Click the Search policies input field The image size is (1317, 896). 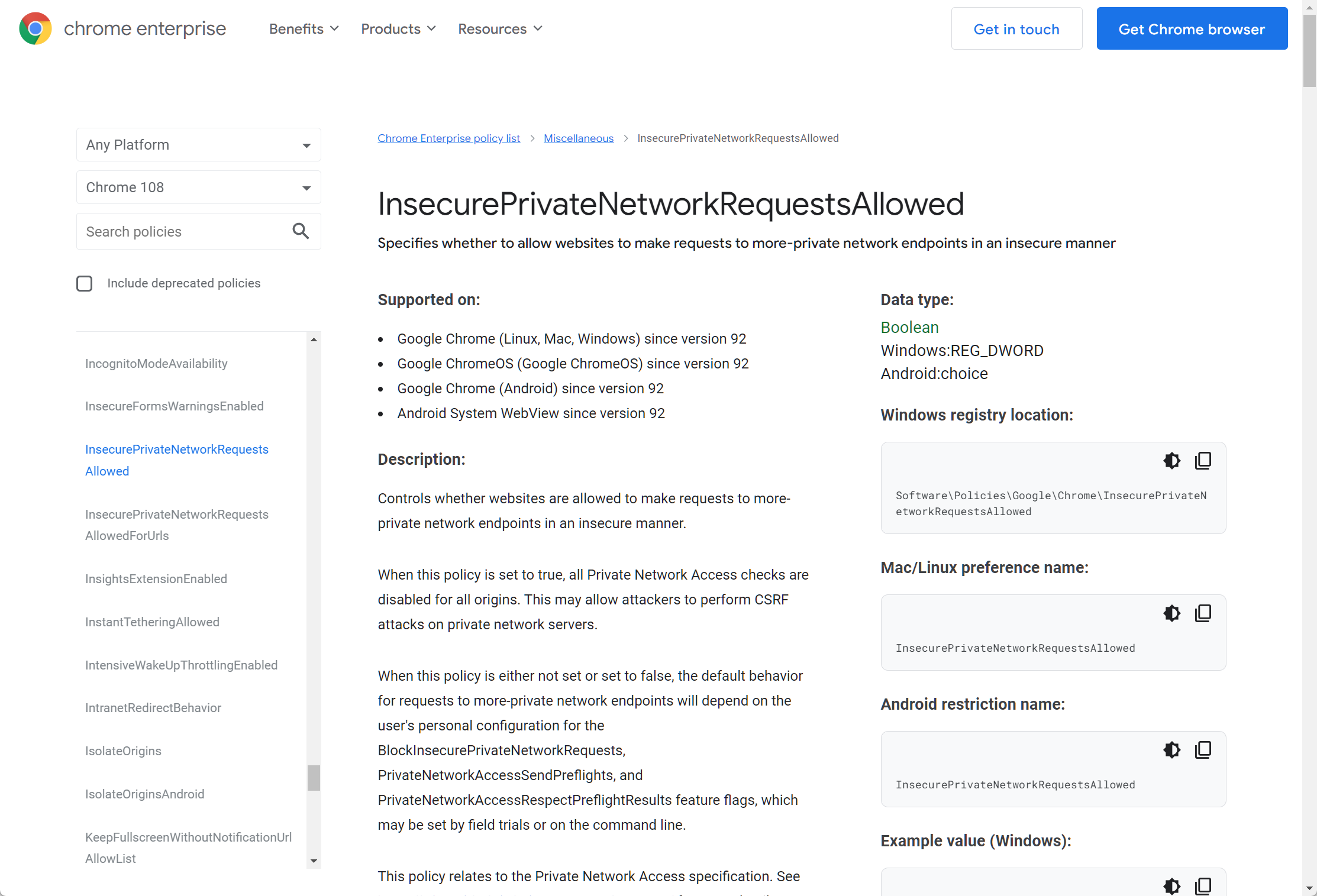pyautogui.click(x=183, y=231)
